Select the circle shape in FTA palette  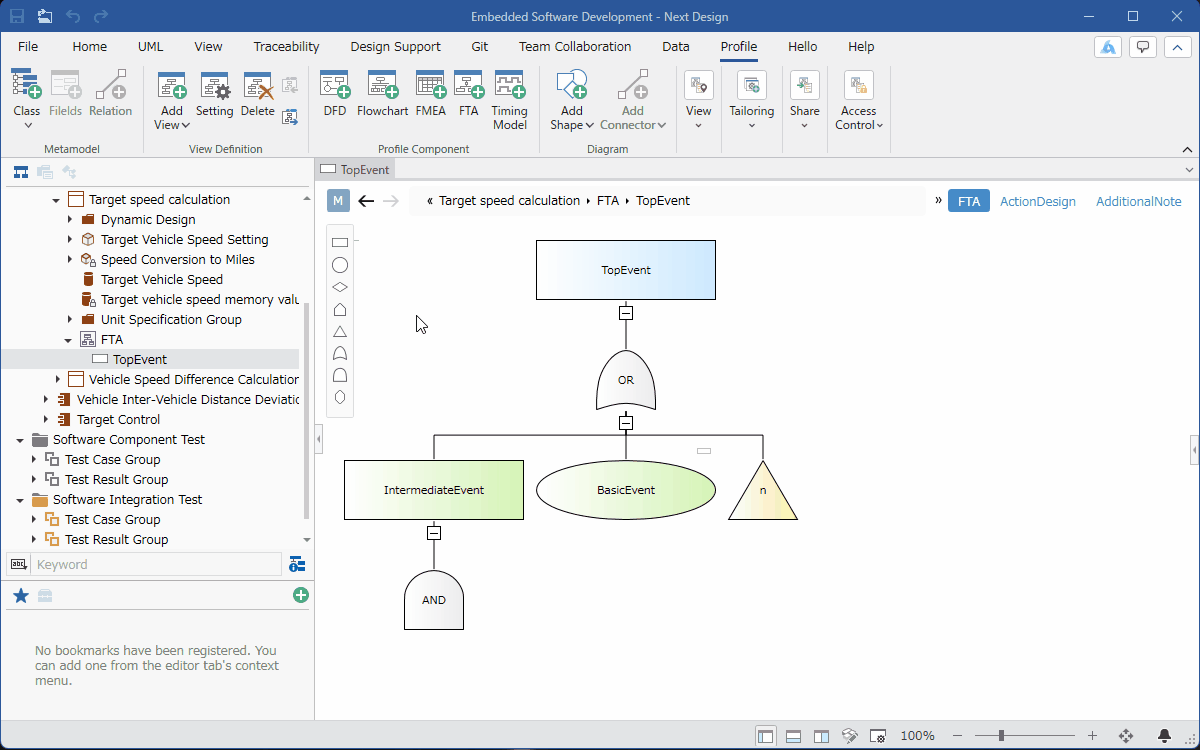pyautogui.click(x=340, y=265)
